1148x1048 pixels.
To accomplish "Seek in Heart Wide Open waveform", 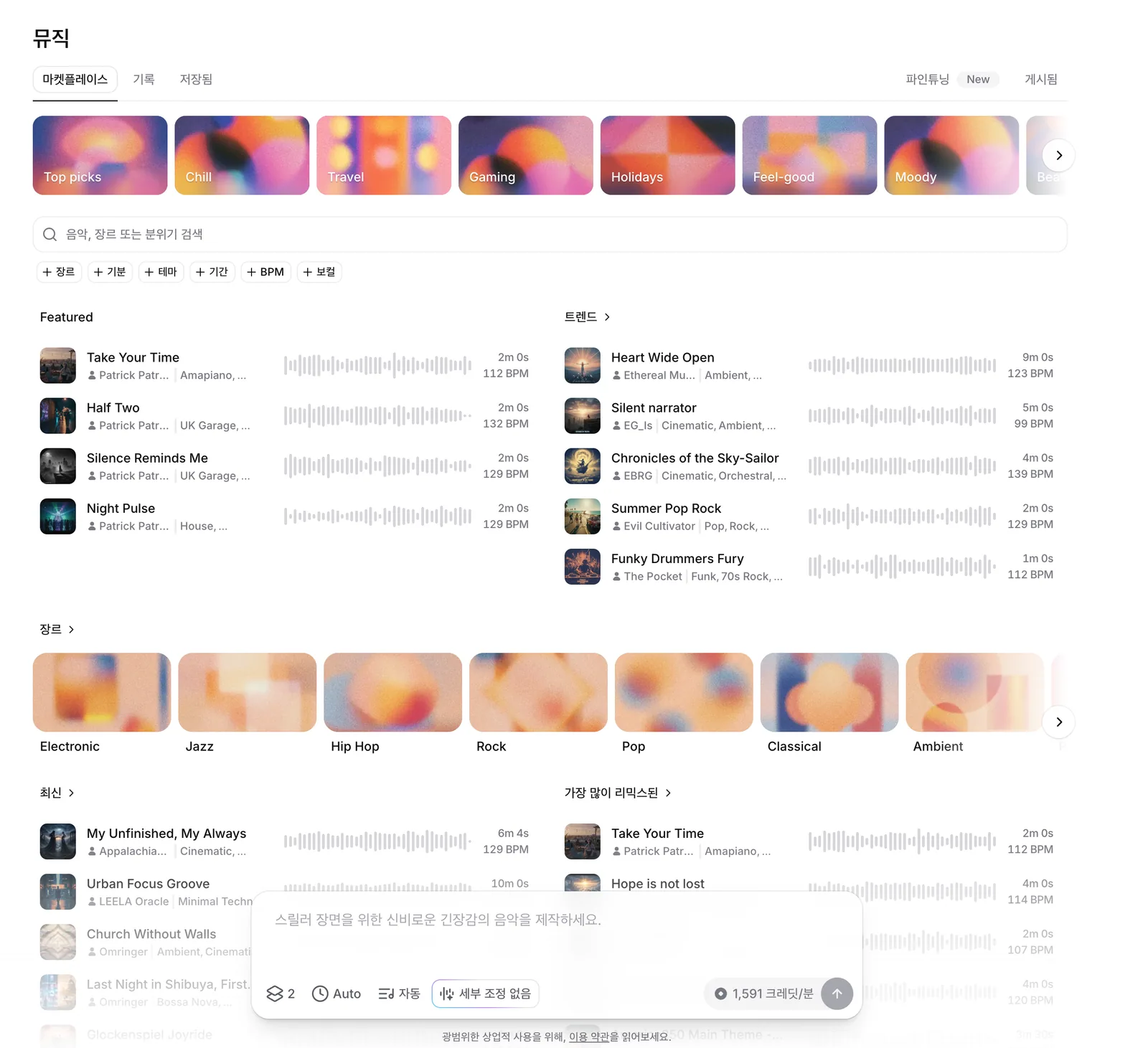I will click(x=902, y=366).
